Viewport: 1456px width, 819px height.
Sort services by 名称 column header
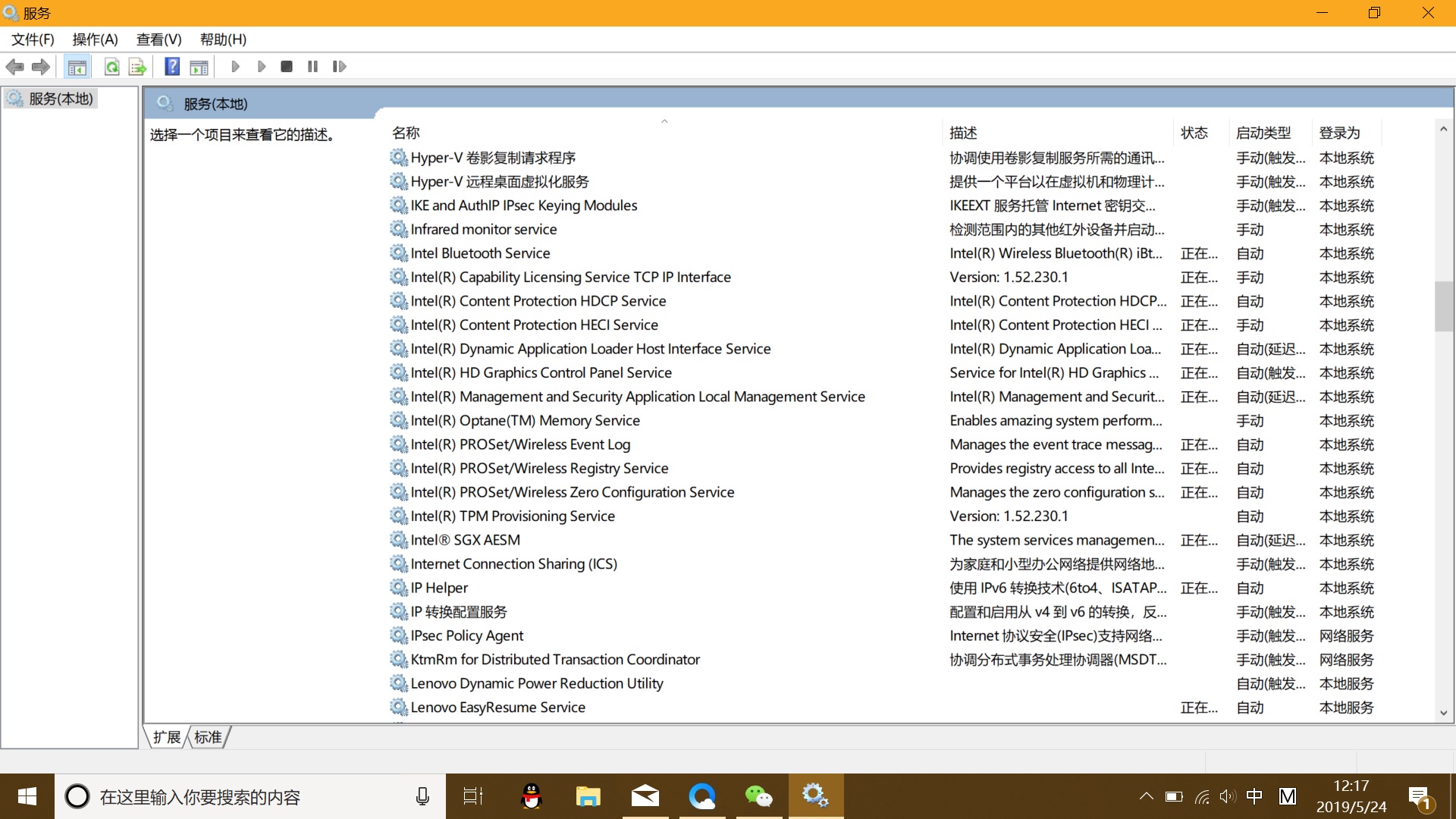point(406,133)
